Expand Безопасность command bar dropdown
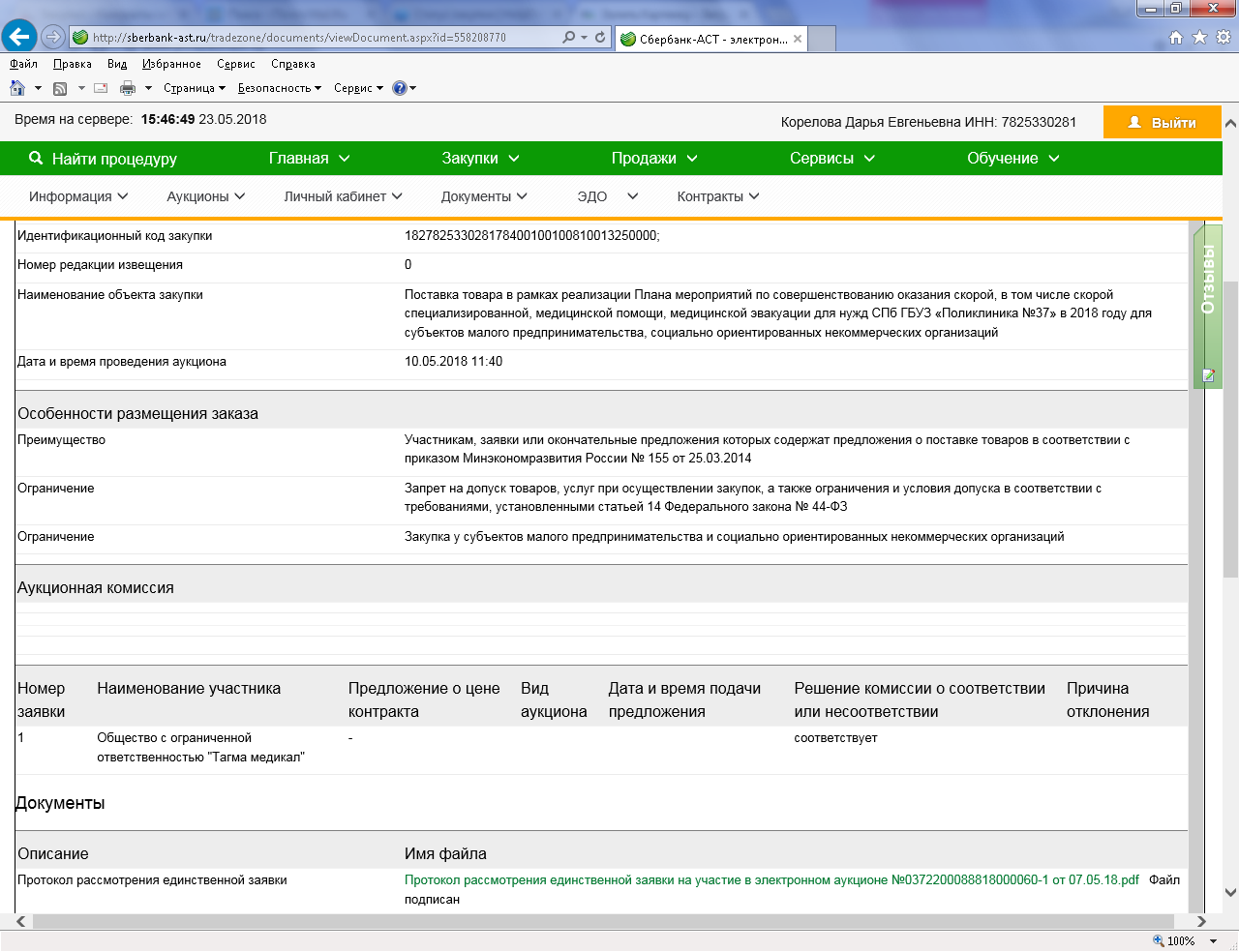This screenshot has height=952, width=1239. click(280, 88)
